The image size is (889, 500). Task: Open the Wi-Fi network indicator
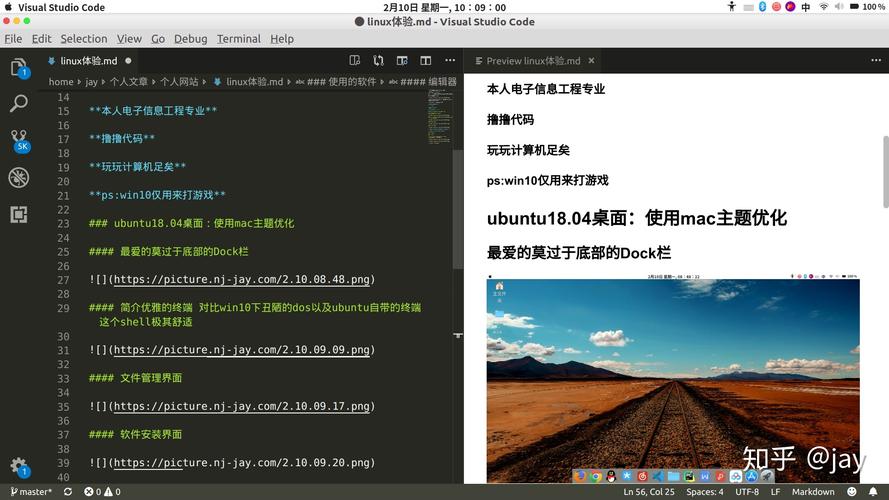pos(823,7)
